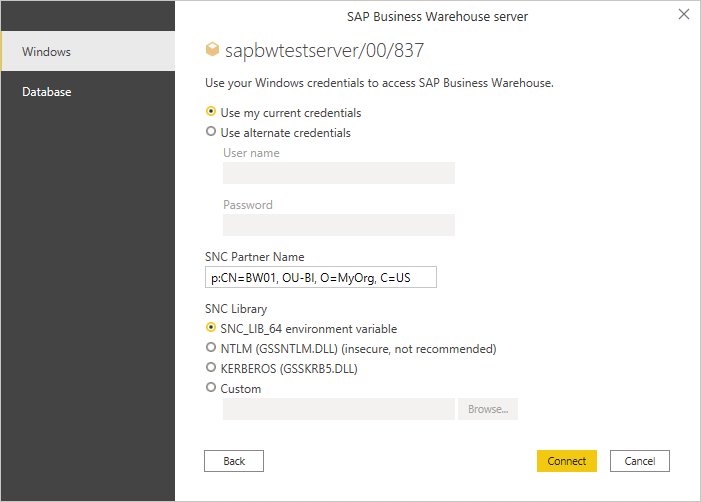
Task: Open the Database authentication tab
Action: (x=88, y=92)
